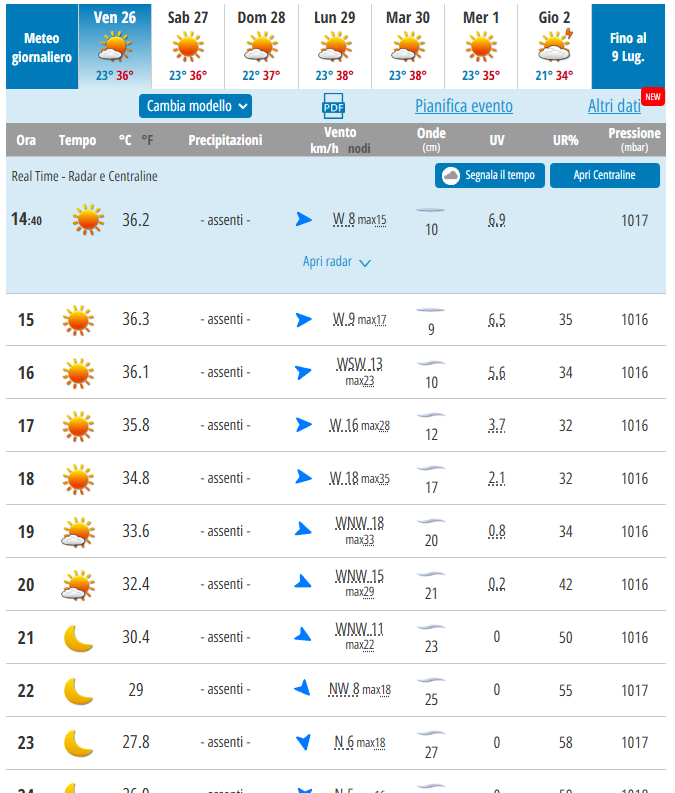Click wind value NW 8 max18

pyautogui.click(x=359, y=689)
